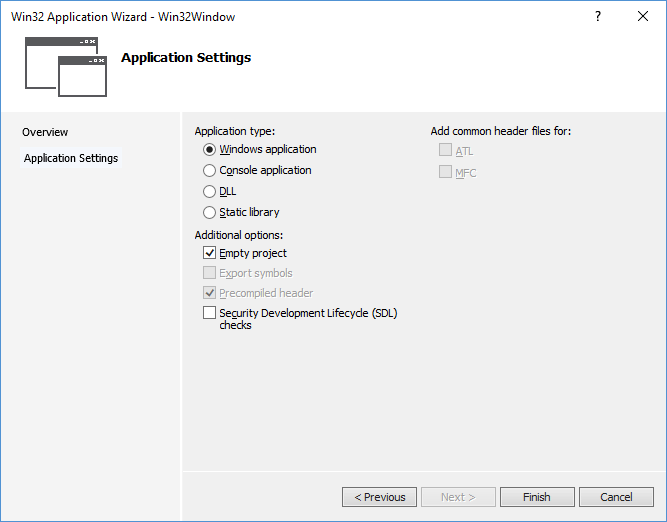667x522 pixels.
Task: Click the MFC header files checkbox
Action: (x=445, y=172)
